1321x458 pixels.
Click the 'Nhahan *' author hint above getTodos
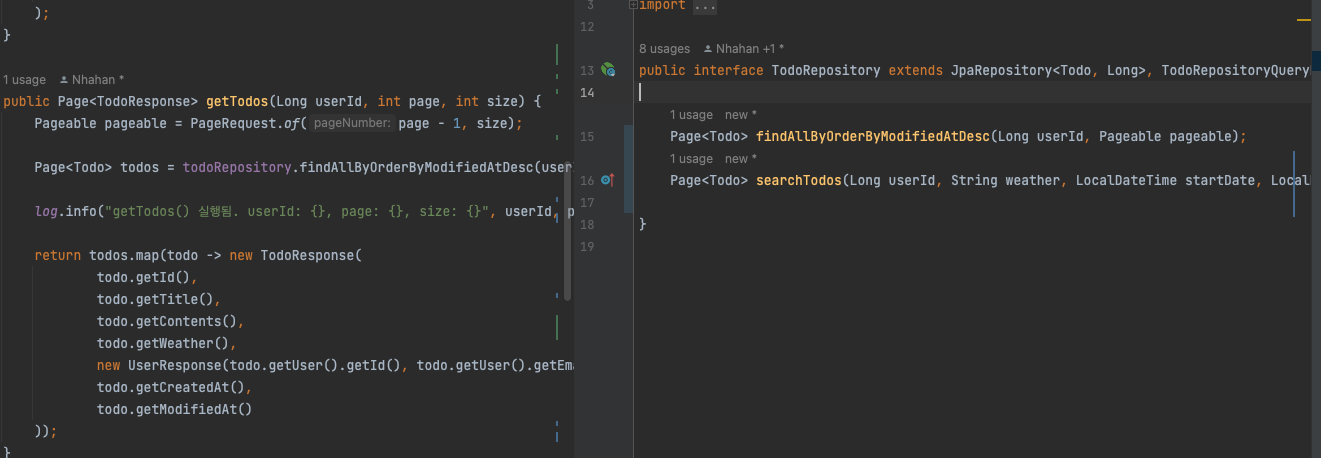click(92, 79)
